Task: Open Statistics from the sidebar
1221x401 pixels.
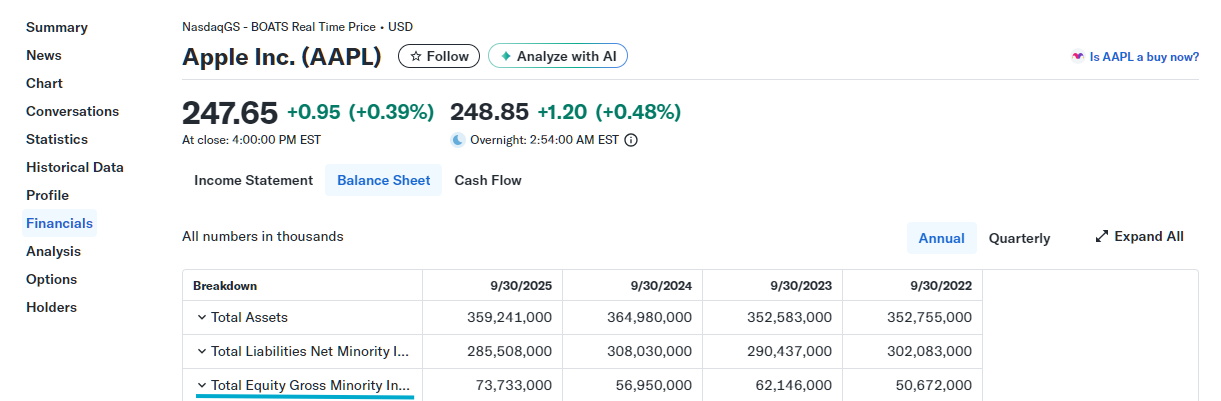Action: coord(57,139)
